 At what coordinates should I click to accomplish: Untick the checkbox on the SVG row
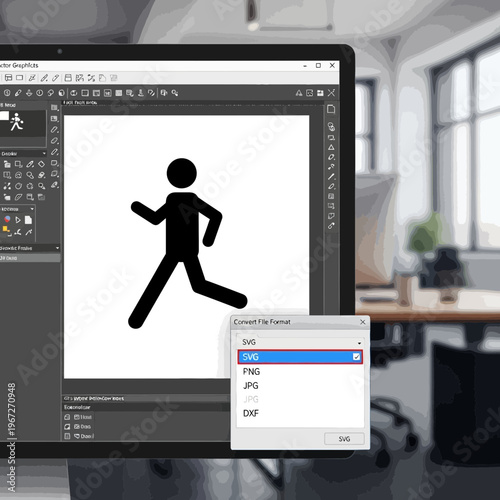pyautogui.click(x=356, y=357)
